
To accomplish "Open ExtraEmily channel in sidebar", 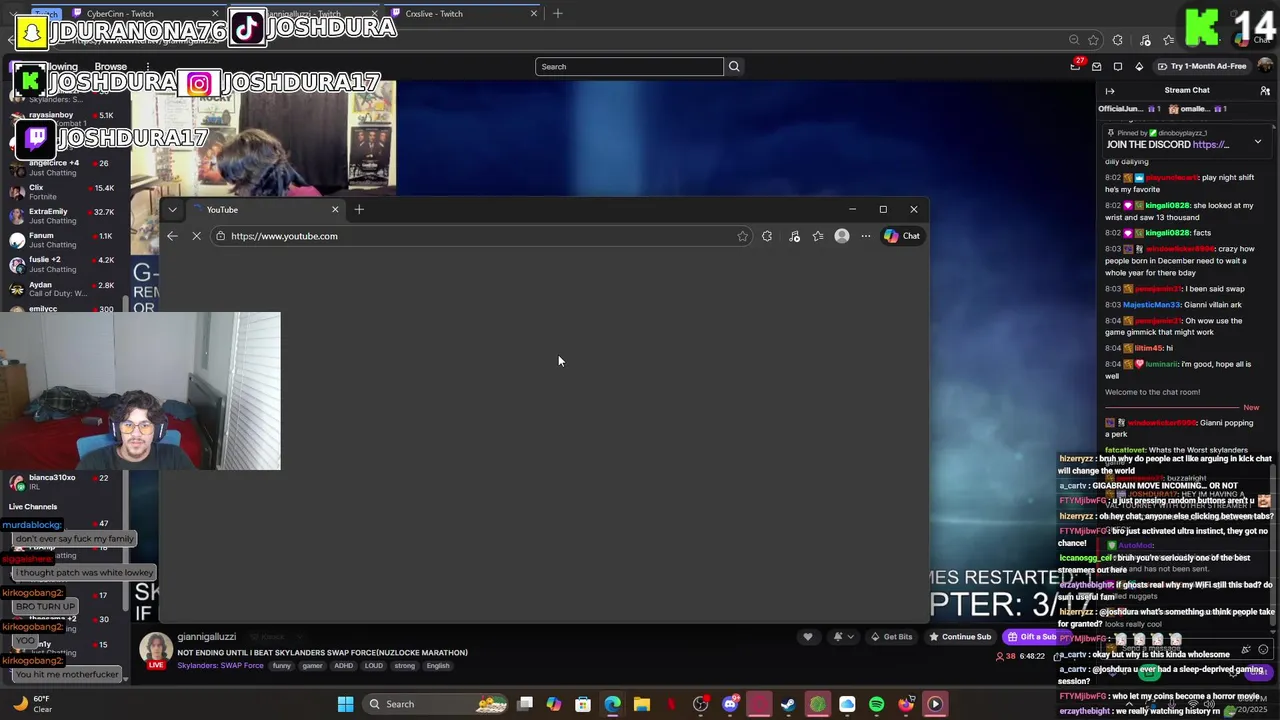I will coord(63,216).
